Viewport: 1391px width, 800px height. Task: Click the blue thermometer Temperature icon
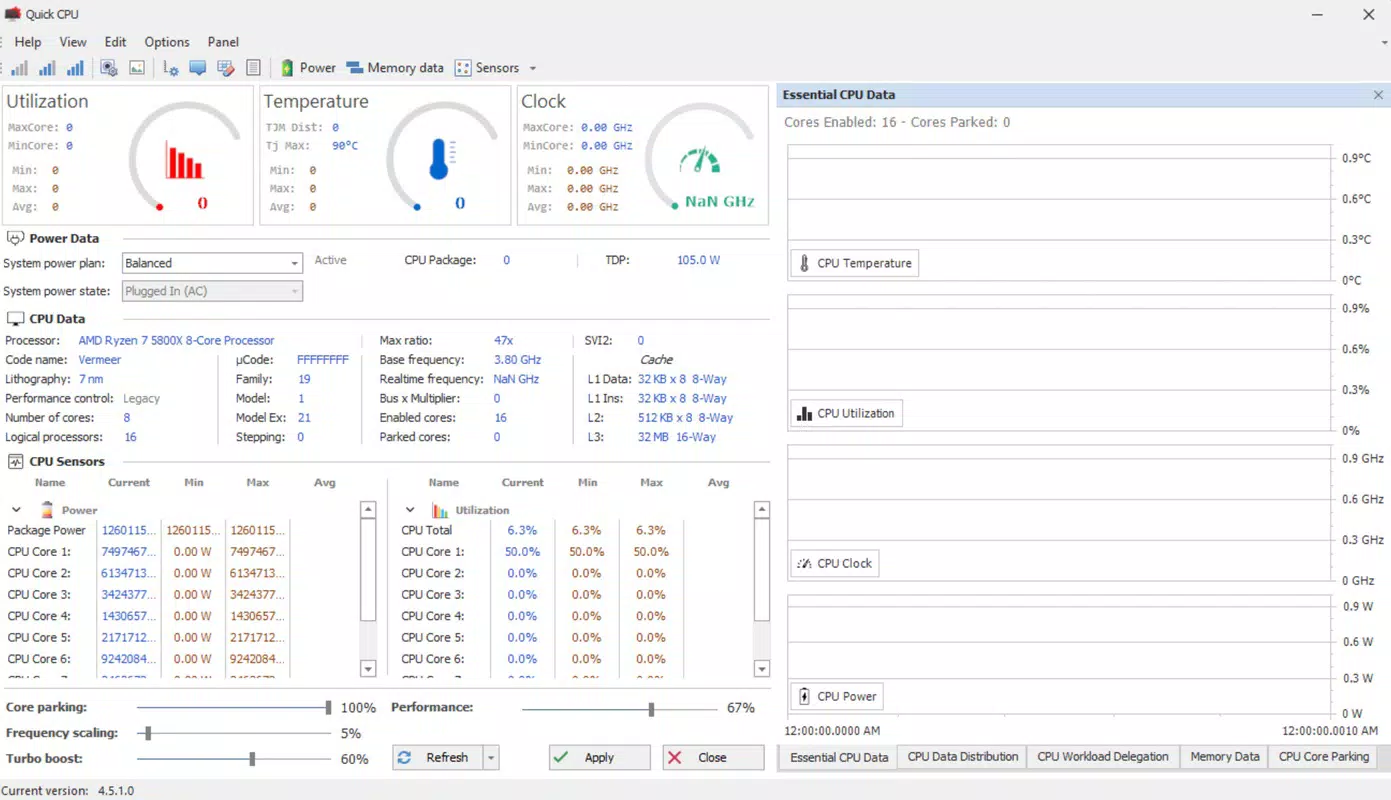coord(440,159)
